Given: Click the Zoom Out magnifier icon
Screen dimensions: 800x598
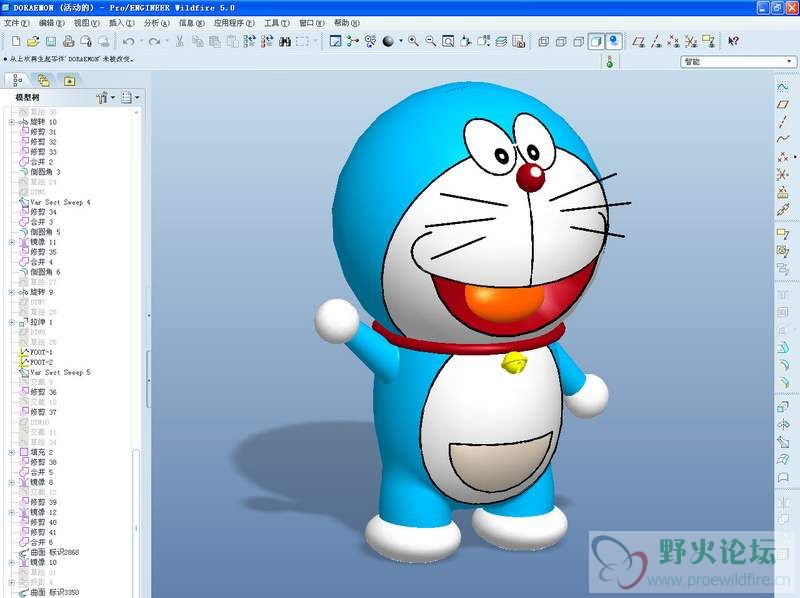Looking at the screenshot, I should click(431, 41).
